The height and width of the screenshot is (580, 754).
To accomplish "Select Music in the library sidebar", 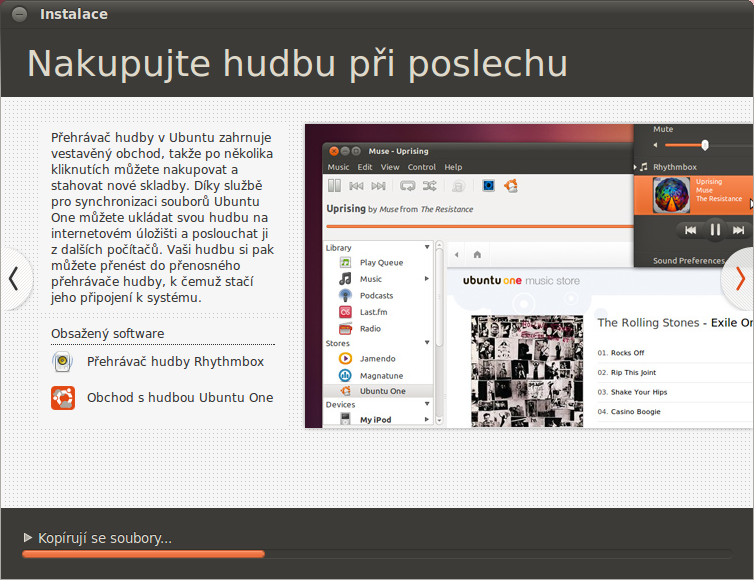I will click(371, 279).
